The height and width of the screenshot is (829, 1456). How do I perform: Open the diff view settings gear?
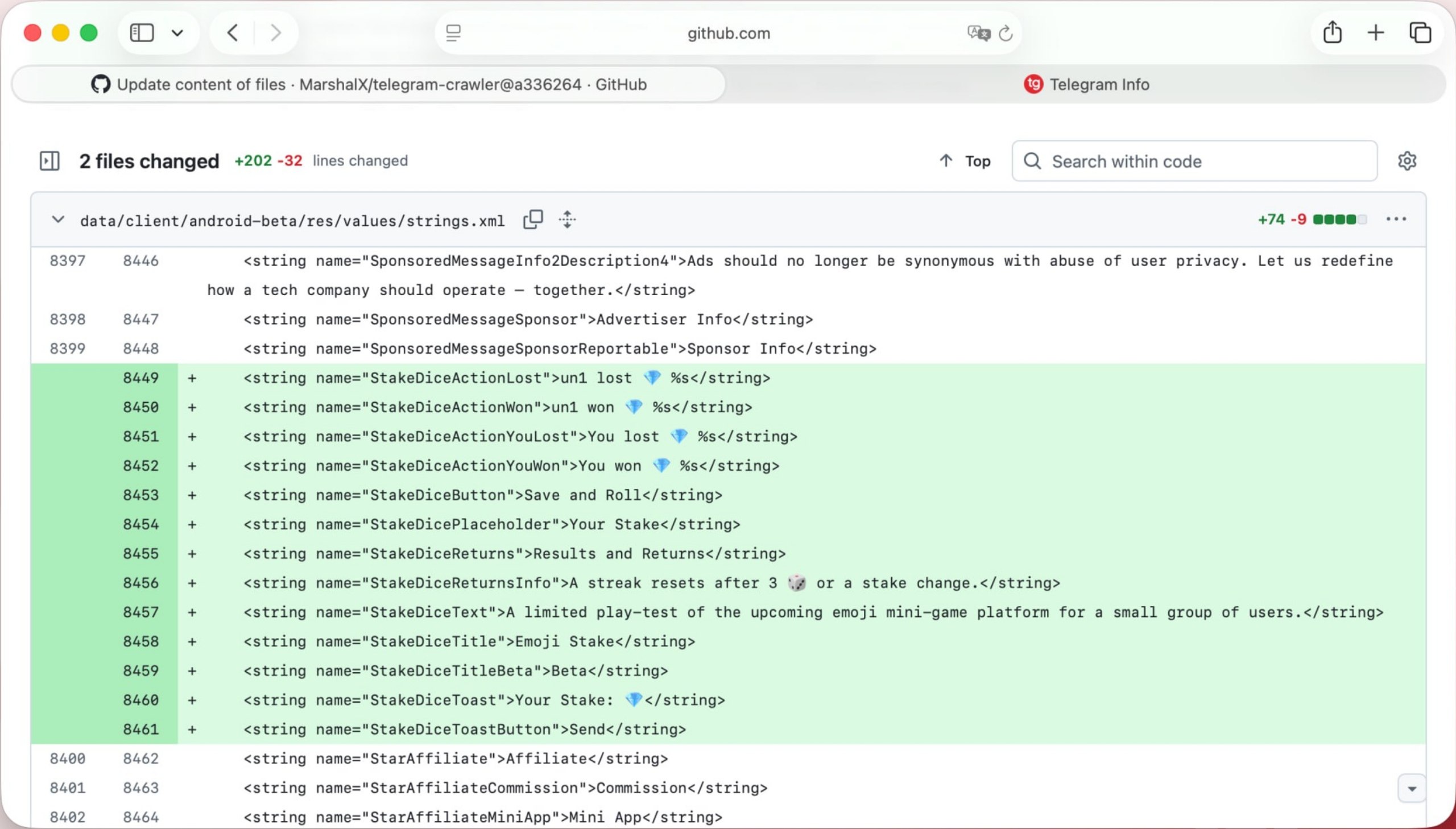(1407, 160)
